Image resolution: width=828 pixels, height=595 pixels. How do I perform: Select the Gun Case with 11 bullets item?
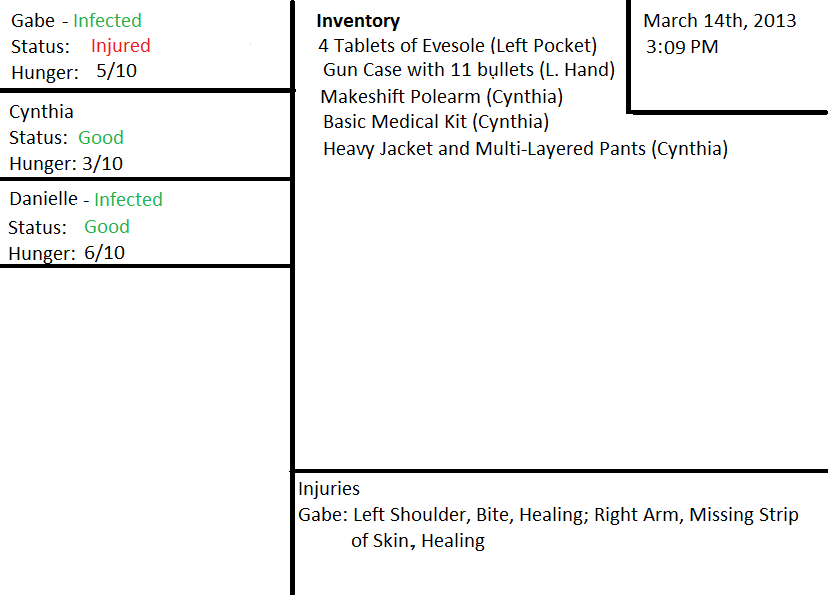coord(468,71)
